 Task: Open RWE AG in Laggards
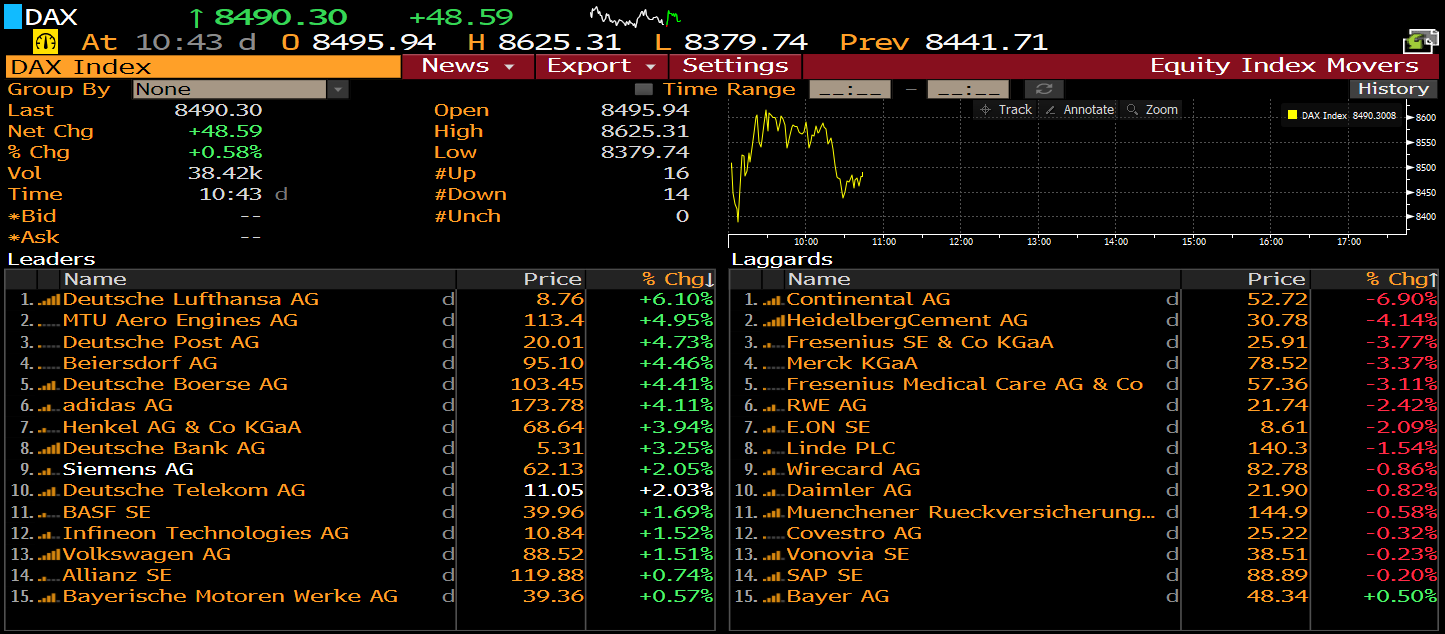pyautogui.click(x=826, y=406)
